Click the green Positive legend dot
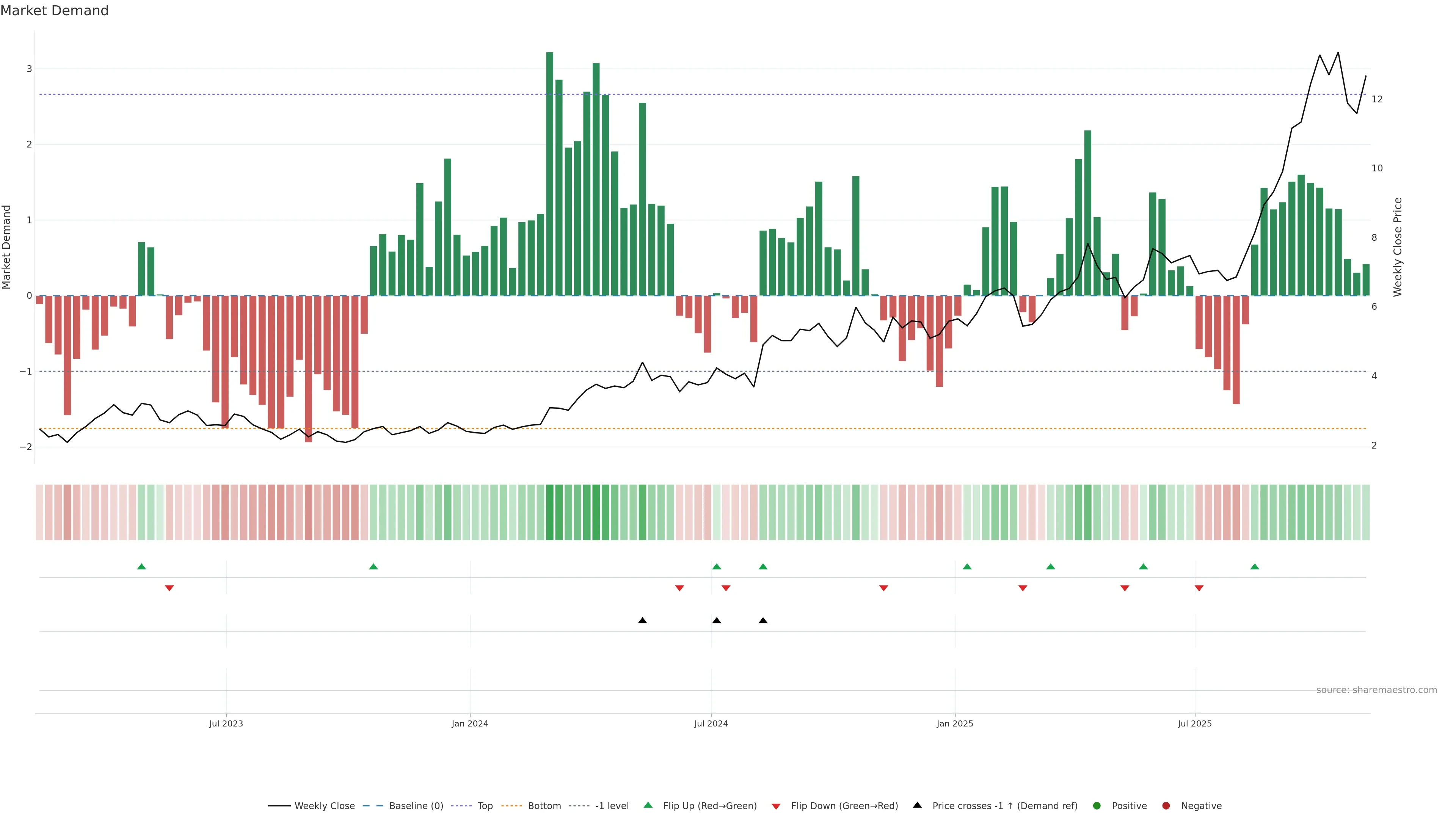This screenshot has height=819, width=1456. point(1097,806)
